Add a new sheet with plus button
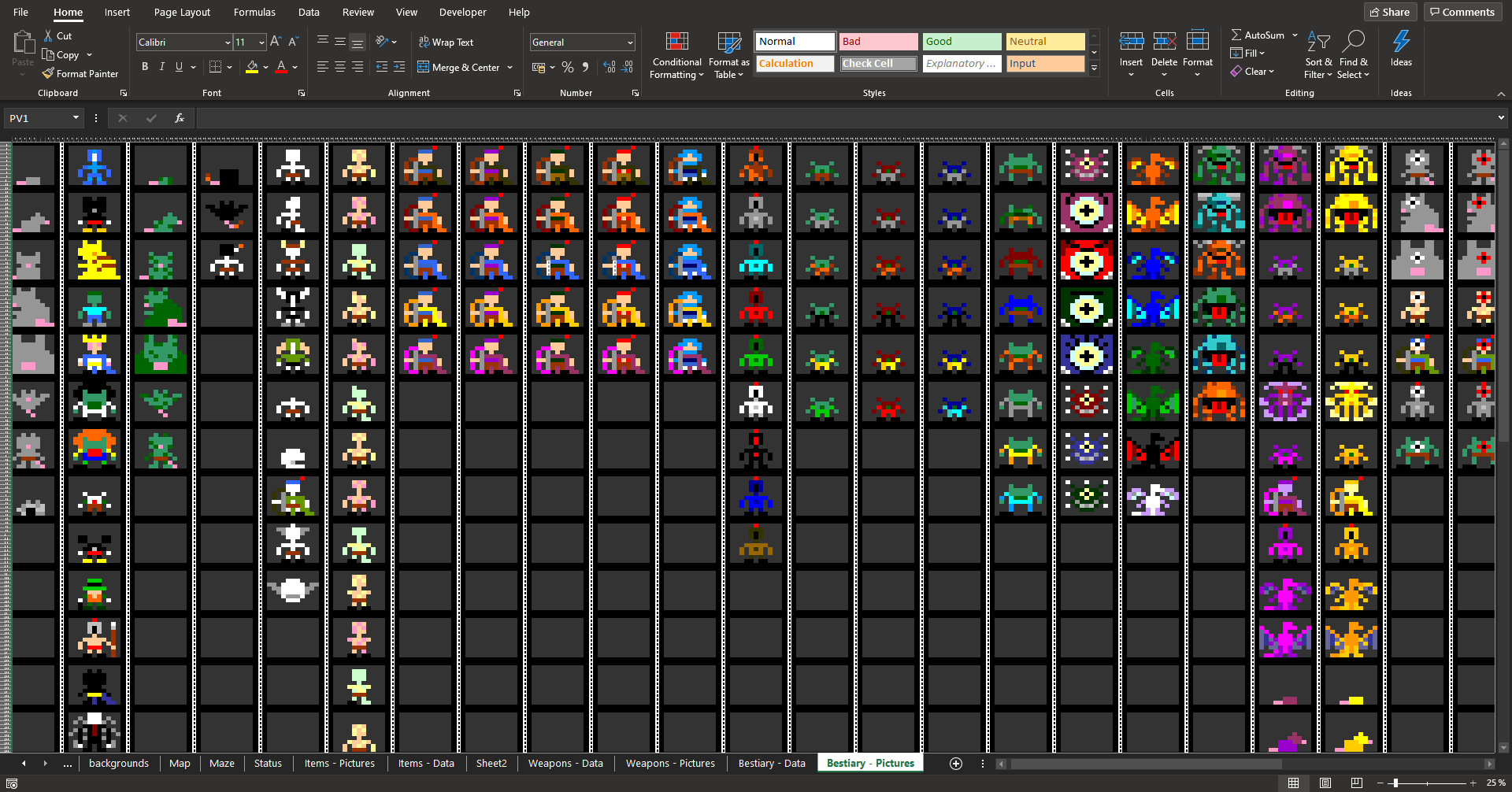 (956, 764)
